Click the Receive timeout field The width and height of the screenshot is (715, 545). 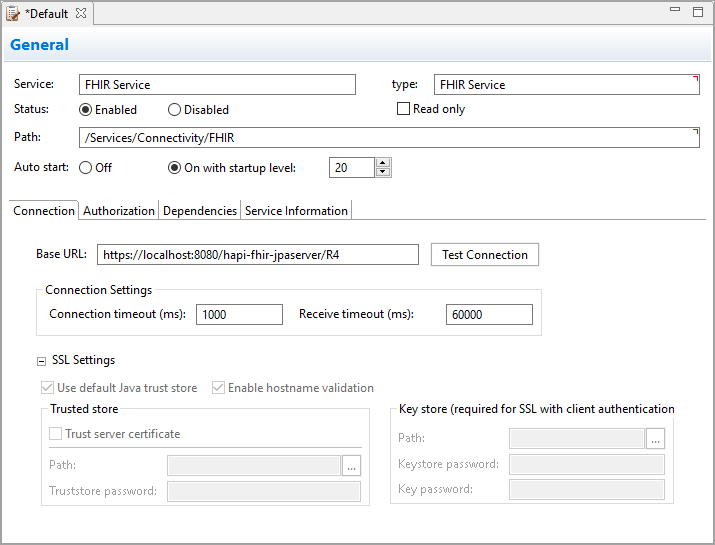coord(489,314)
